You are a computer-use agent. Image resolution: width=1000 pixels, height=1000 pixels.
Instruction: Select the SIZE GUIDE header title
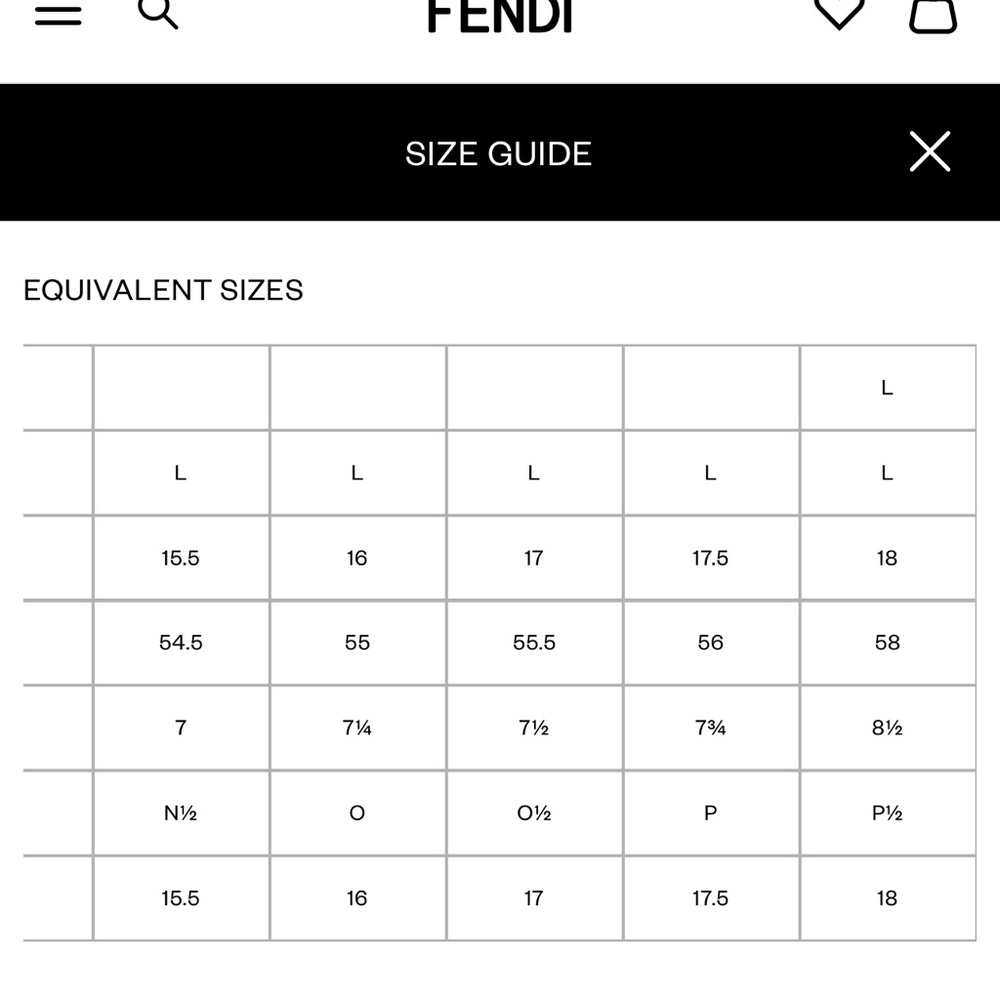(x=497, y=154)
